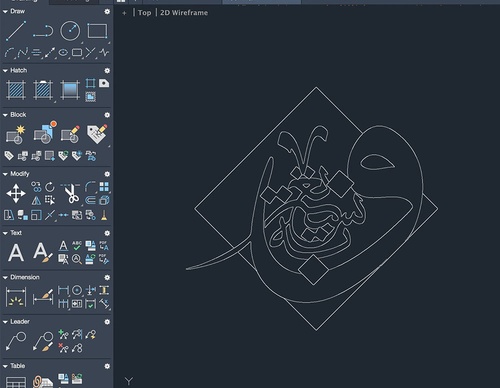This screenshot has height=388, width=500.
Task: Click the first Hatch pattern tool
Action: (16, 90)
